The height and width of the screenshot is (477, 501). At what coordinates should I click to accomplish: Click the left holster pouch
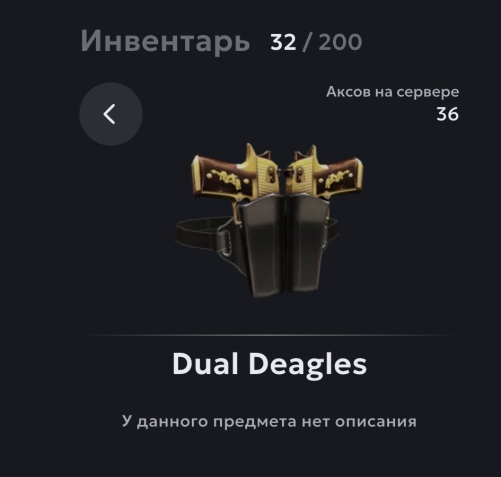click(261, 246)
